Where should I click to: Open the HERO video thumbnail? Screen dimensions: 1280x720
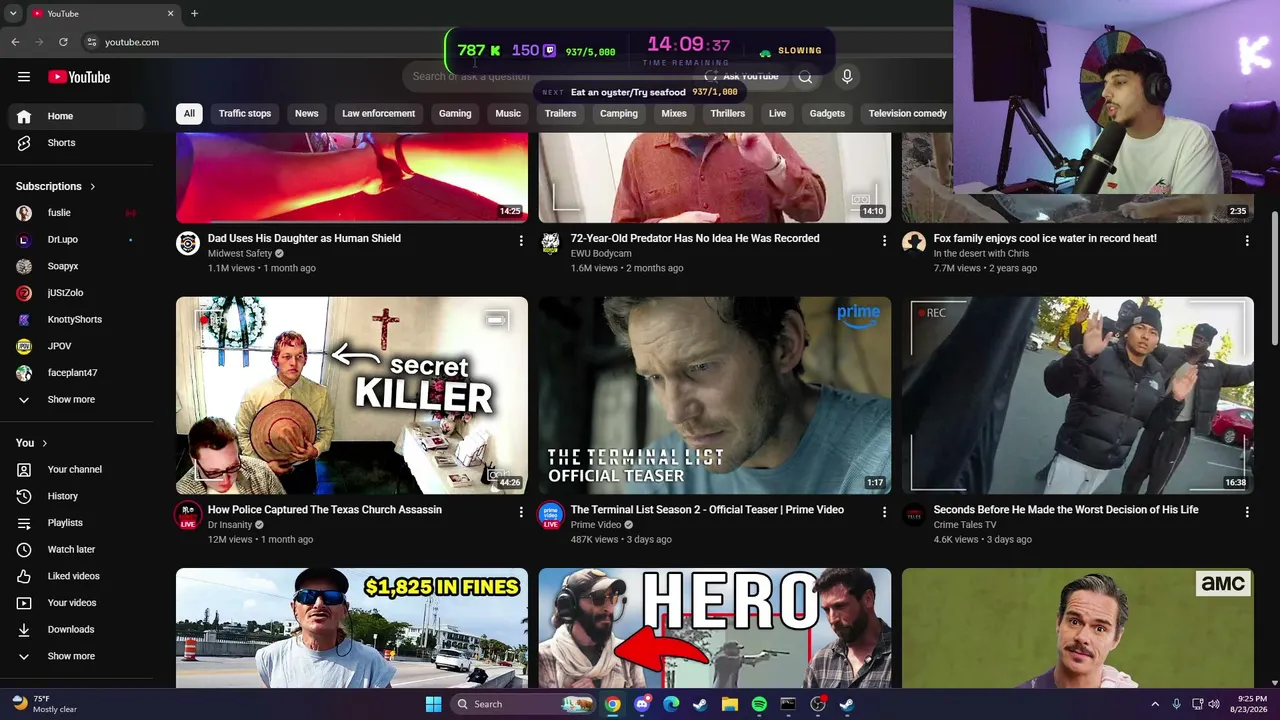point(714,628)
